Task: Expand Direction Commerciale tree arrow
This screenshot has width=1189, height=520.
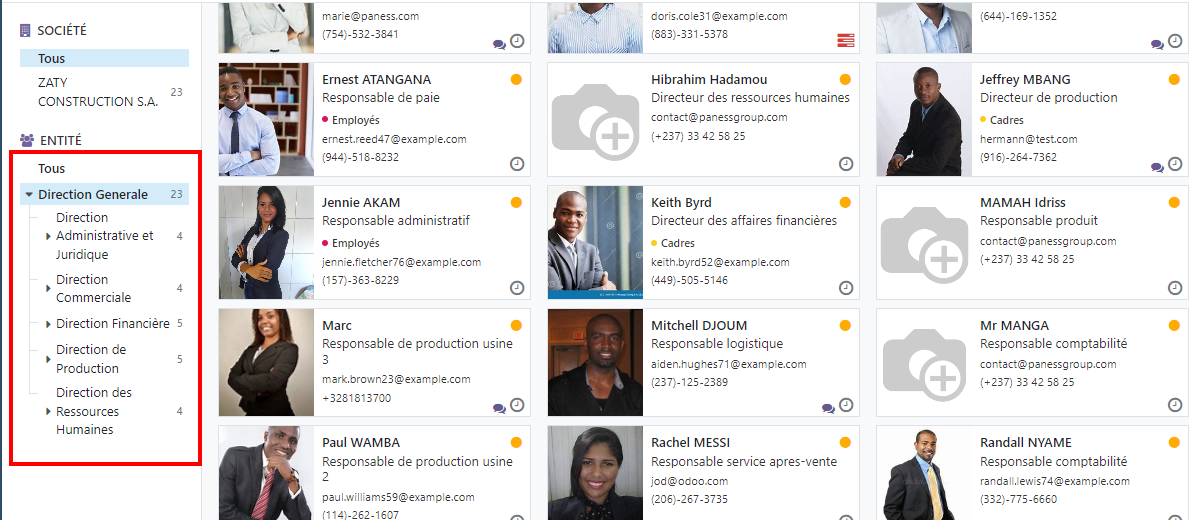Action: [x=49, y=289]
